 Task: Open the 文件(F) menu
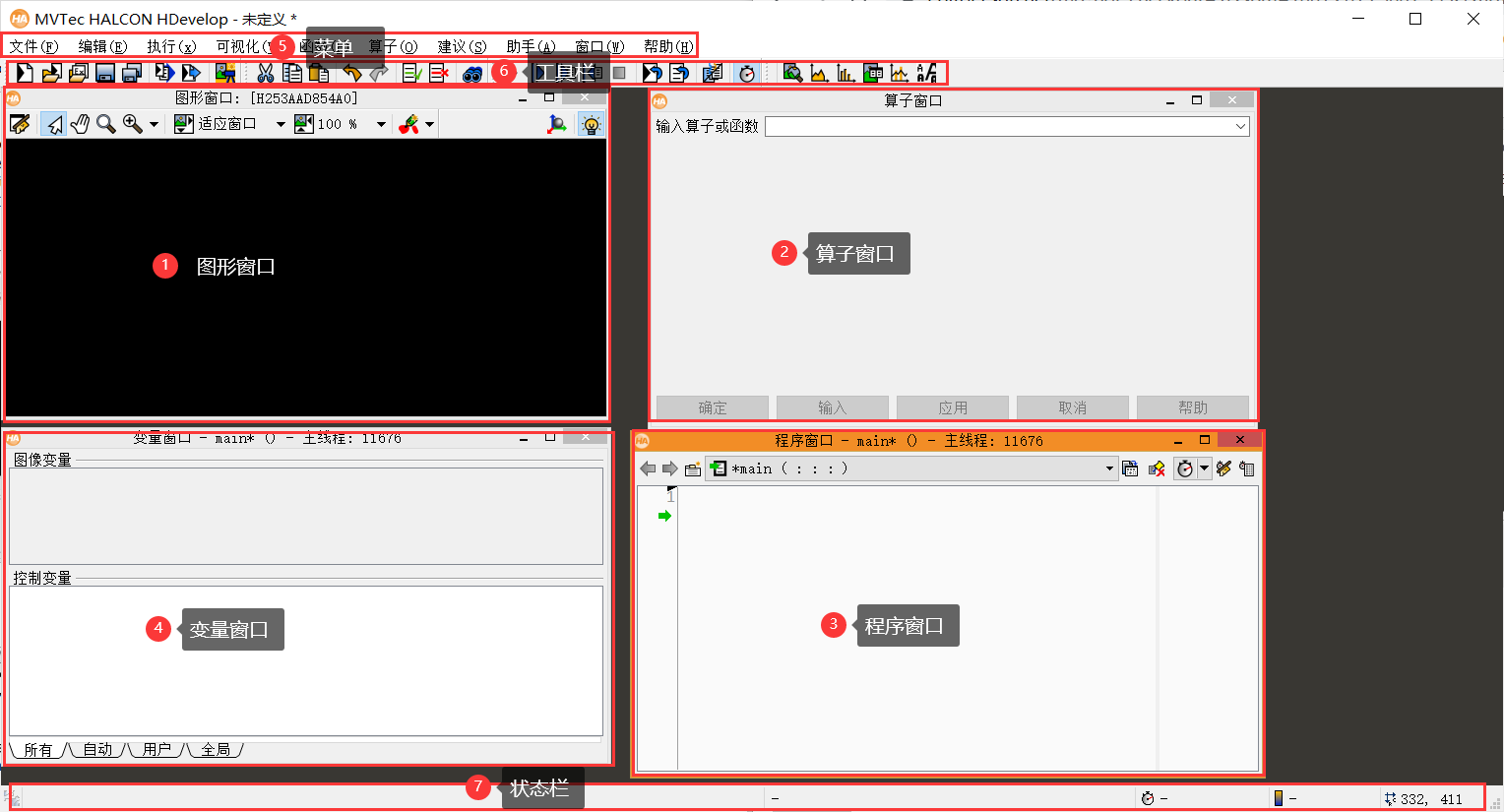point(34,46)
